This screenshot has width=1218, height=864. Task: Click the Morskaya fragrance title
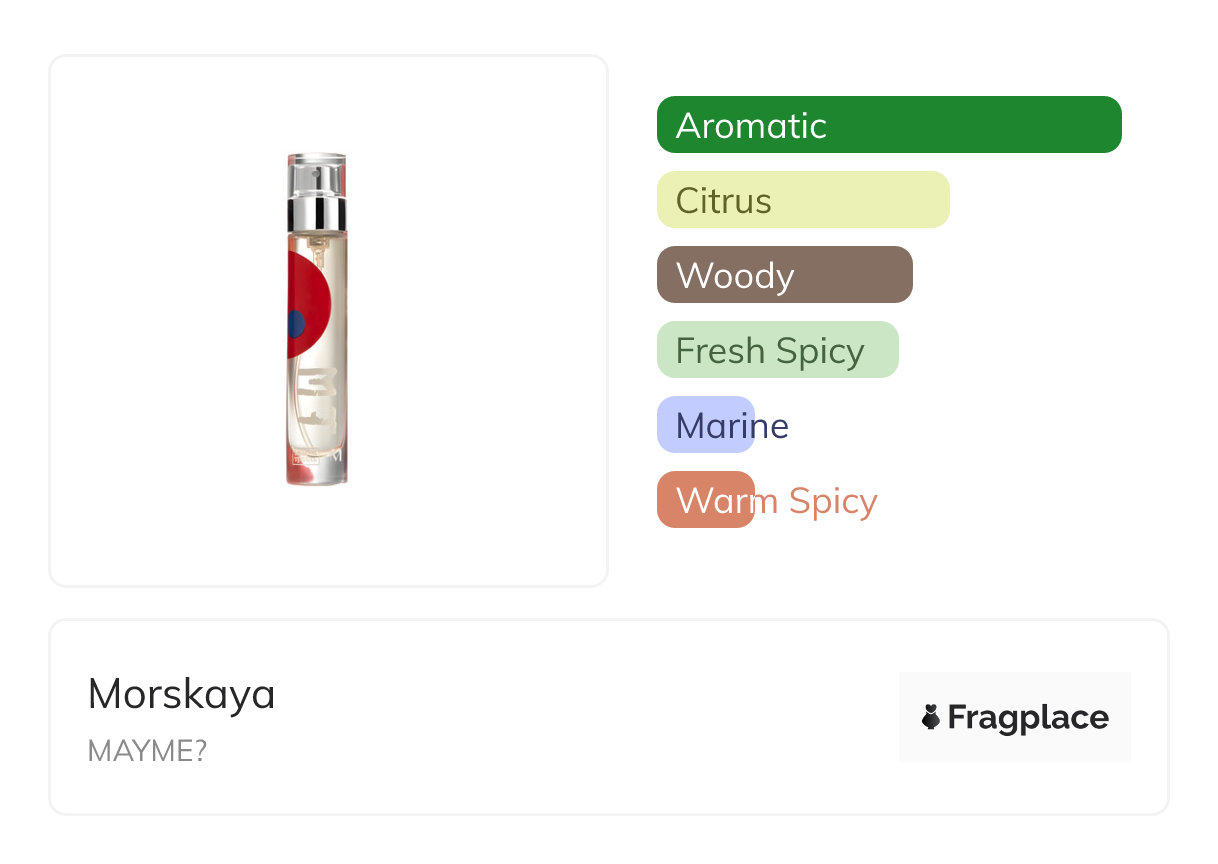point(181,694)
